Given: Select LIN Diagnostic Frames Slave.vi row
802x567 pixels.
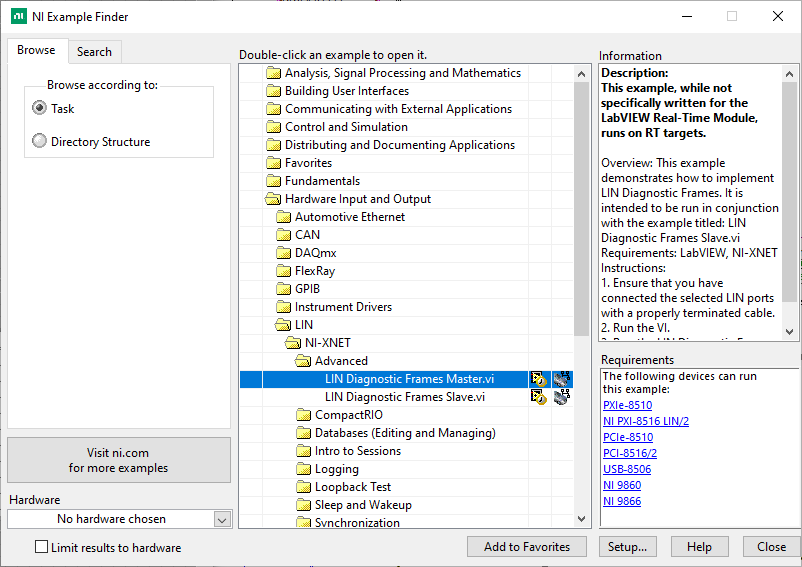Looking at the screenshot, I should coord(406,397).
